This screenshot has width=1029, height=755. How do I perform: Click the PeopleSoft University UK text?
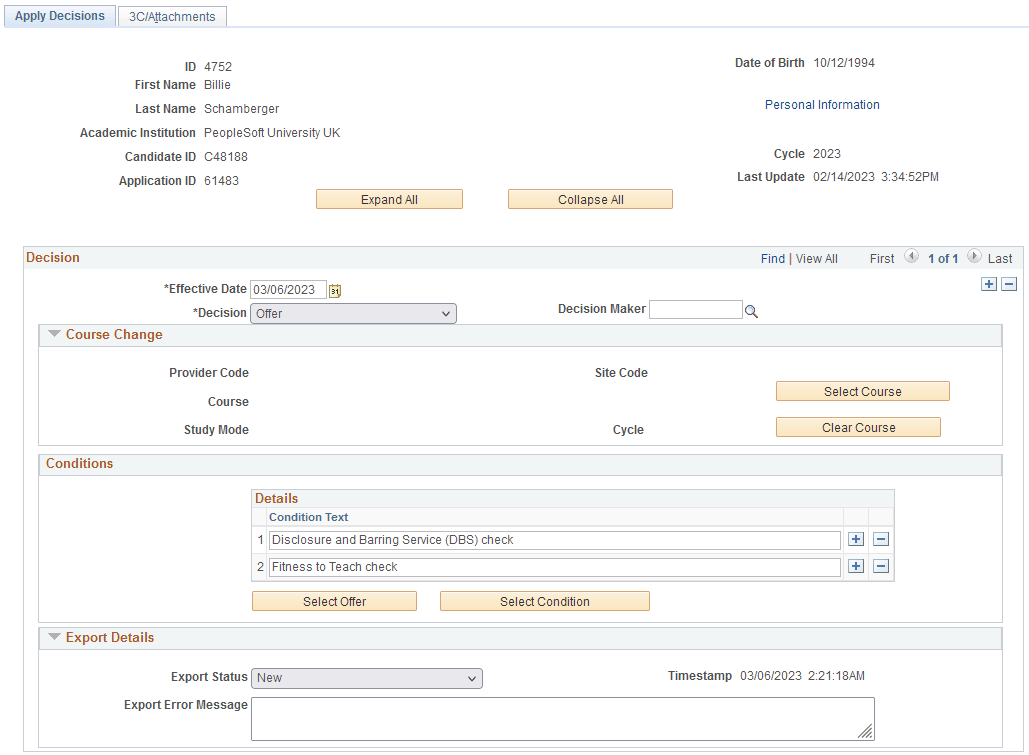[272, 133]
